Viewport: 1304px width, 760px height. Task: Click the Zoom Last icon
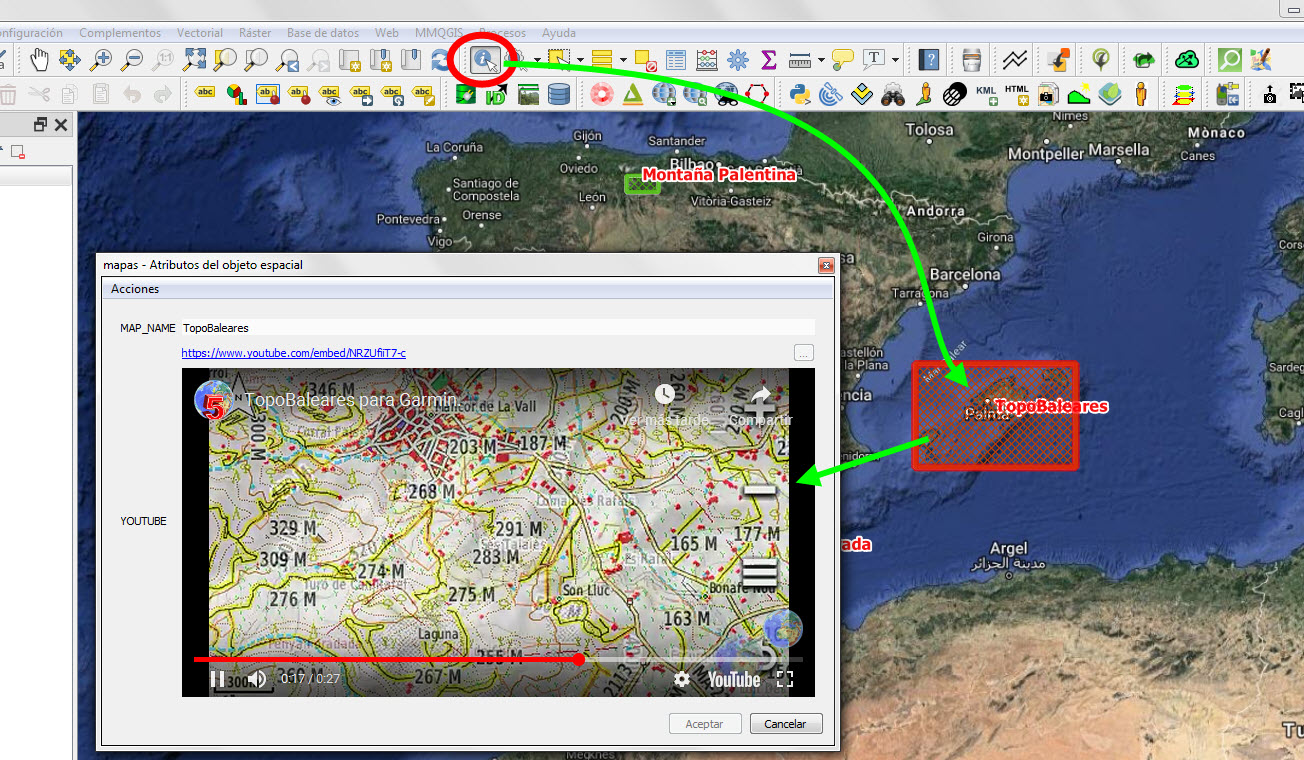pos(287,60)
